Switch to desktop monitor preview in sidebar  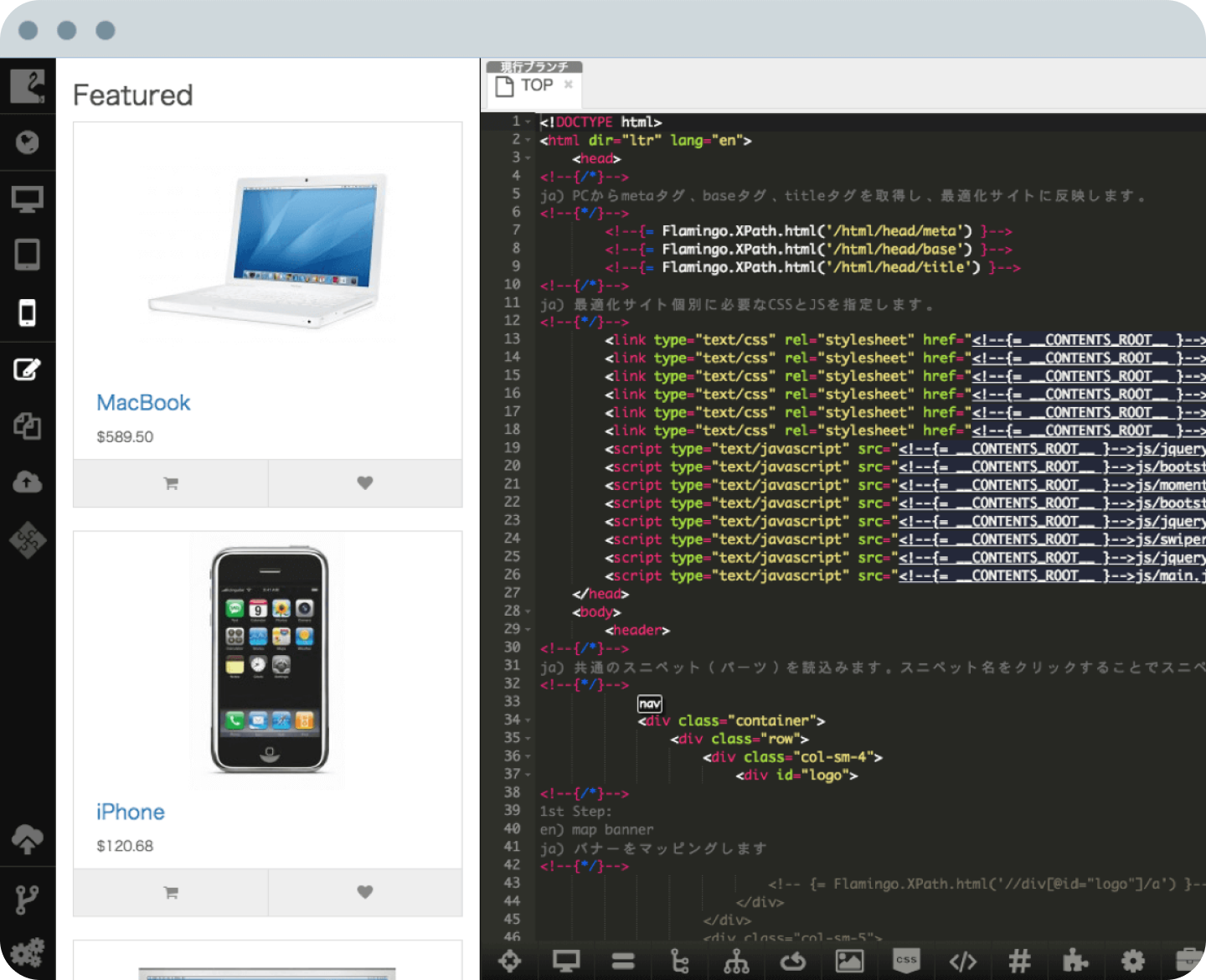27,199
